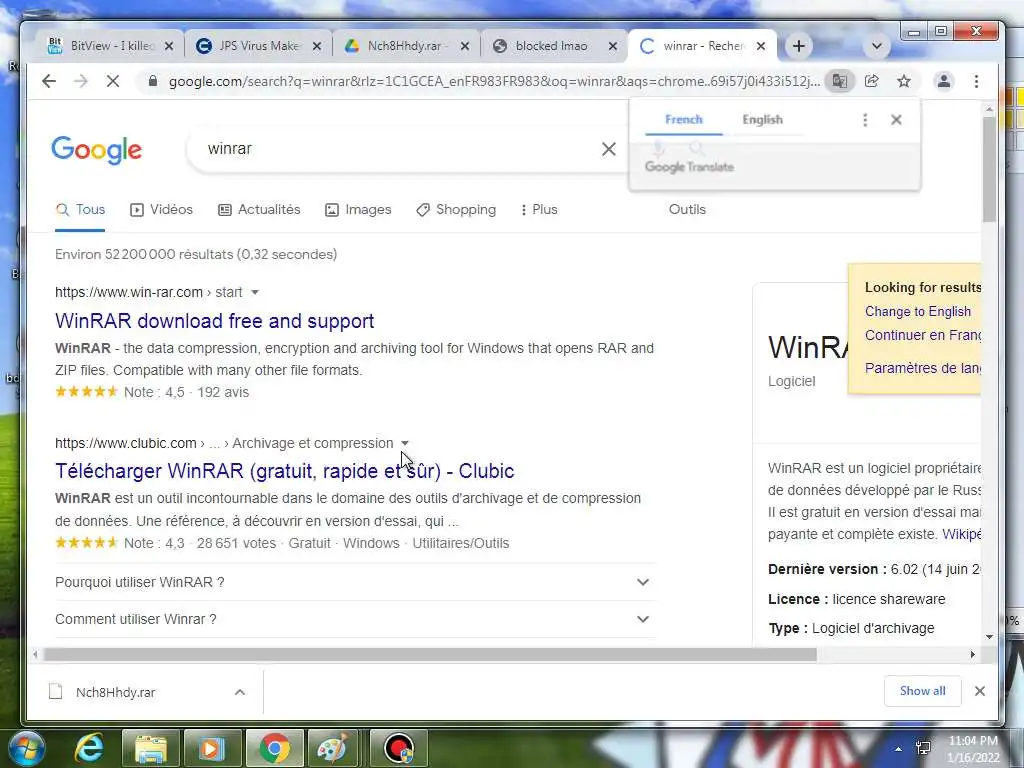The width and height of the screenshot is (1024, 768).
Task: Click horizontal scrollbar right arrow
Action: [972, 654]
